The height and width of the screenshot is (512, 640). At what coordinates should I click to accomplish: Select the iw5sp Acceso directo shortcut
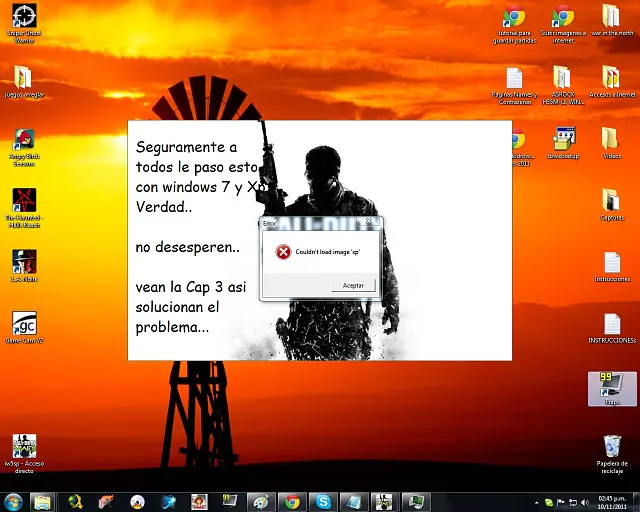click(24, 454)
